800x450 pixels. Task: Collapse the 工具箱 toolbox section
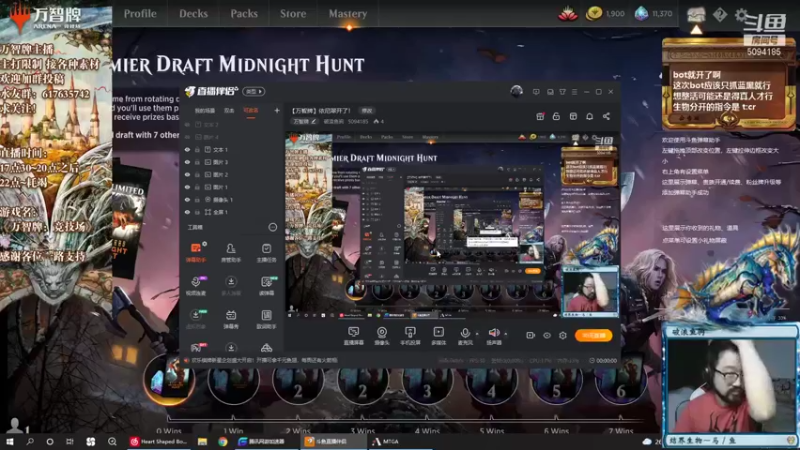pos(272,227)
